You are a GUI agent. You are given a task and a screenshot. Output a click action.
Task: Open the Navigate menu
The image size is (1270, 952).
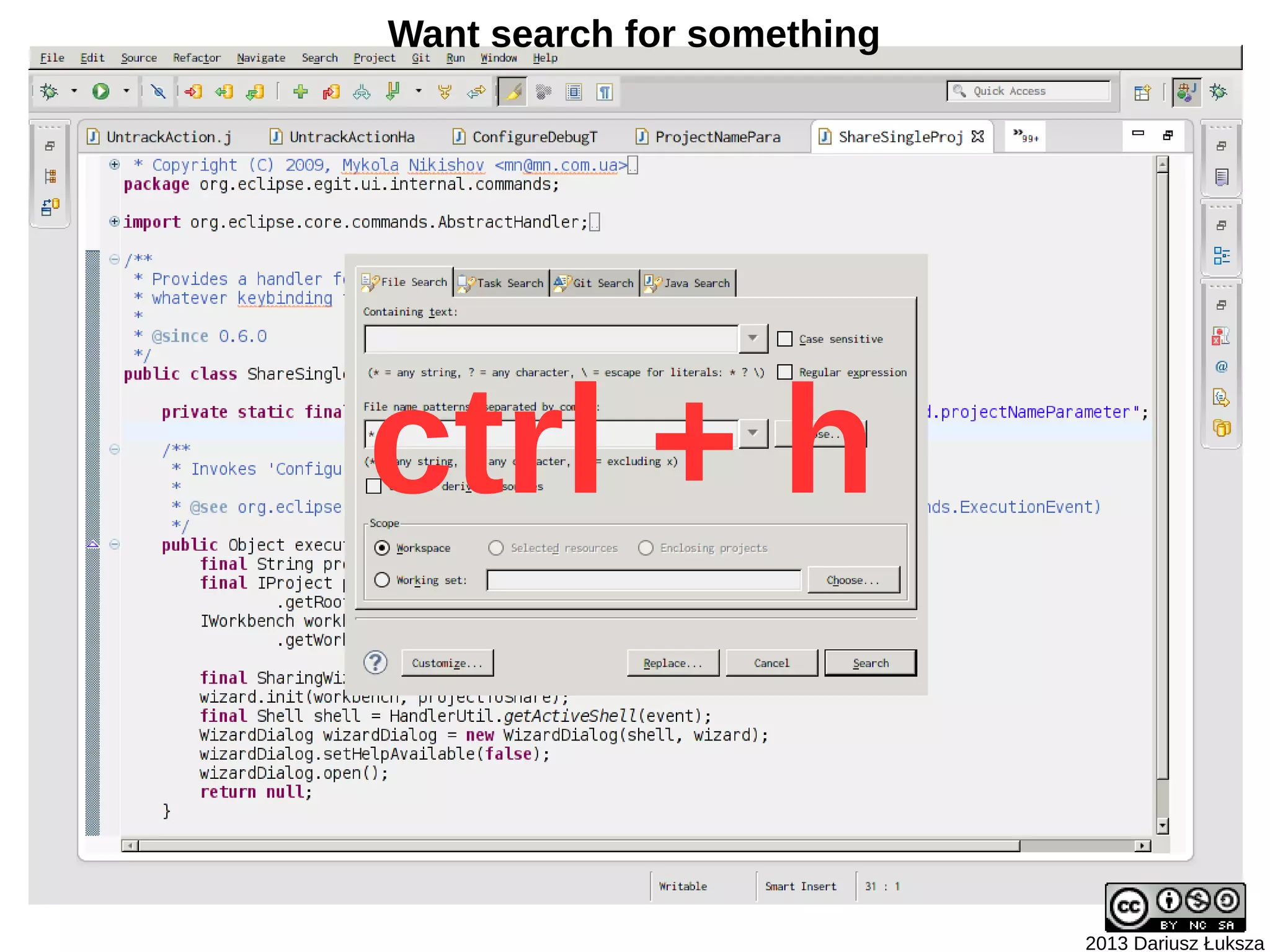tap(260, 58)
